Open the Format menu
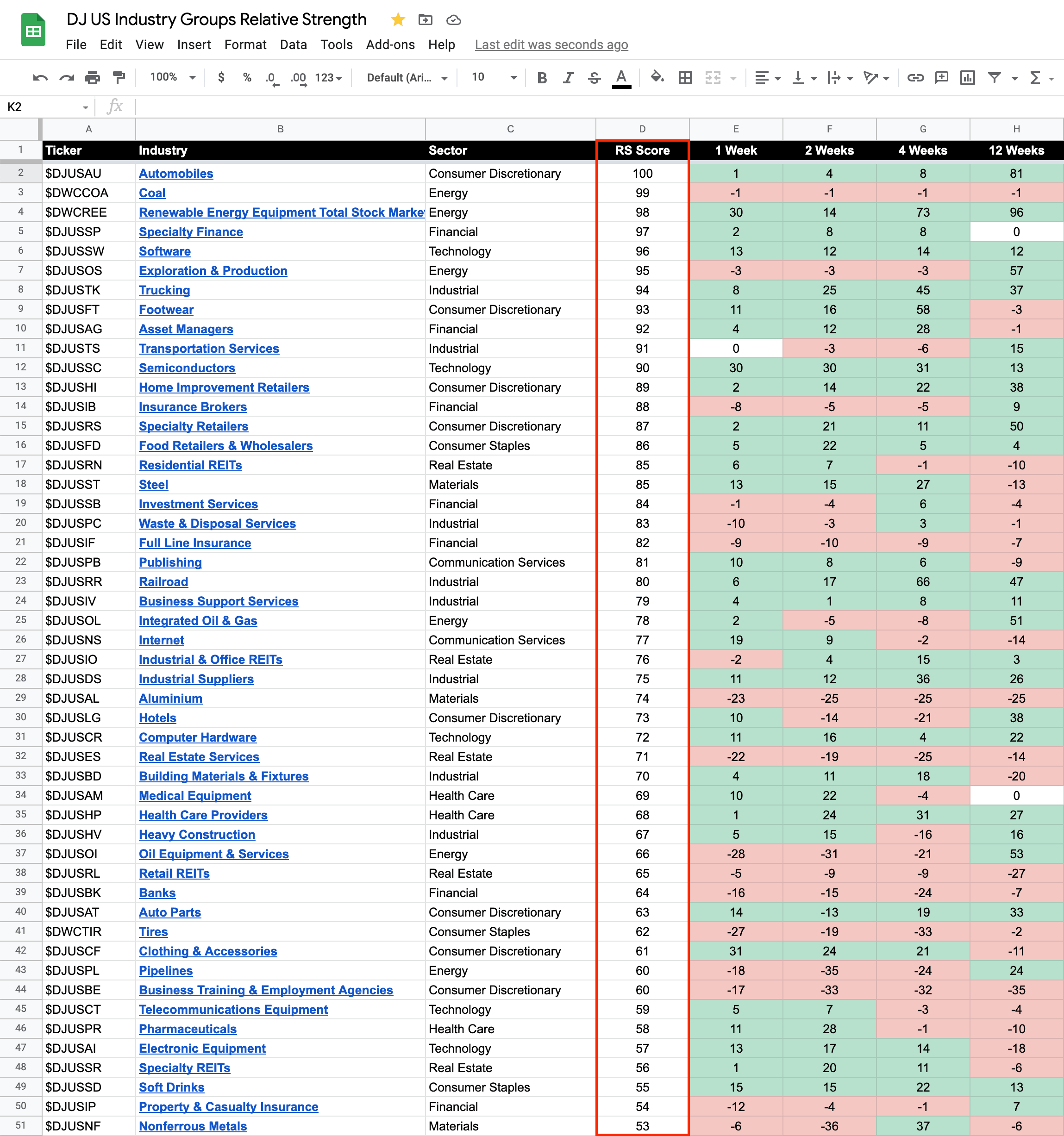 point(245,44)
